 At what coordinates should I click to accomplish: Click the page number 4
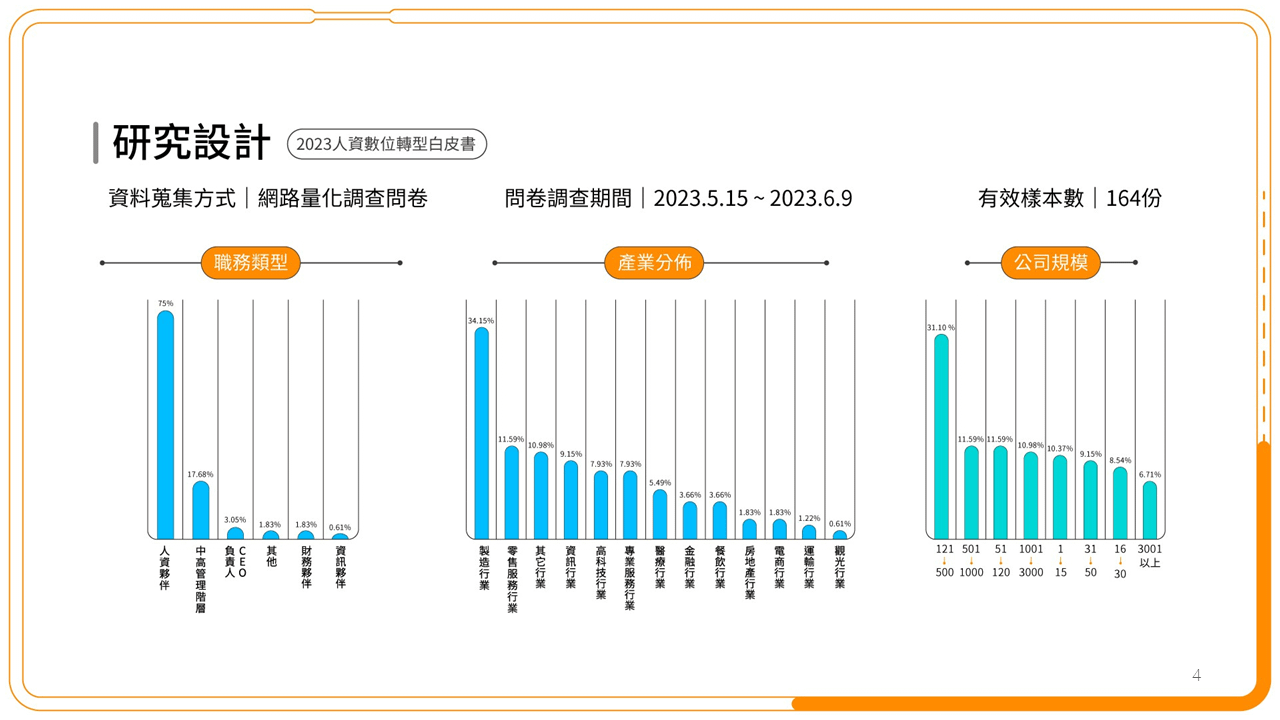pyautogui.click(x=1196, y=676)
